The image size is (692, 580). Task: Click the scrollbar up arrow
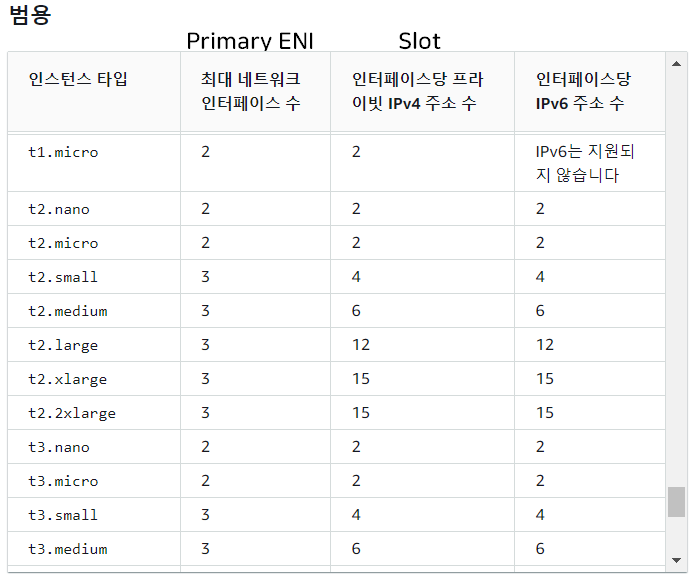coord(676,64)
